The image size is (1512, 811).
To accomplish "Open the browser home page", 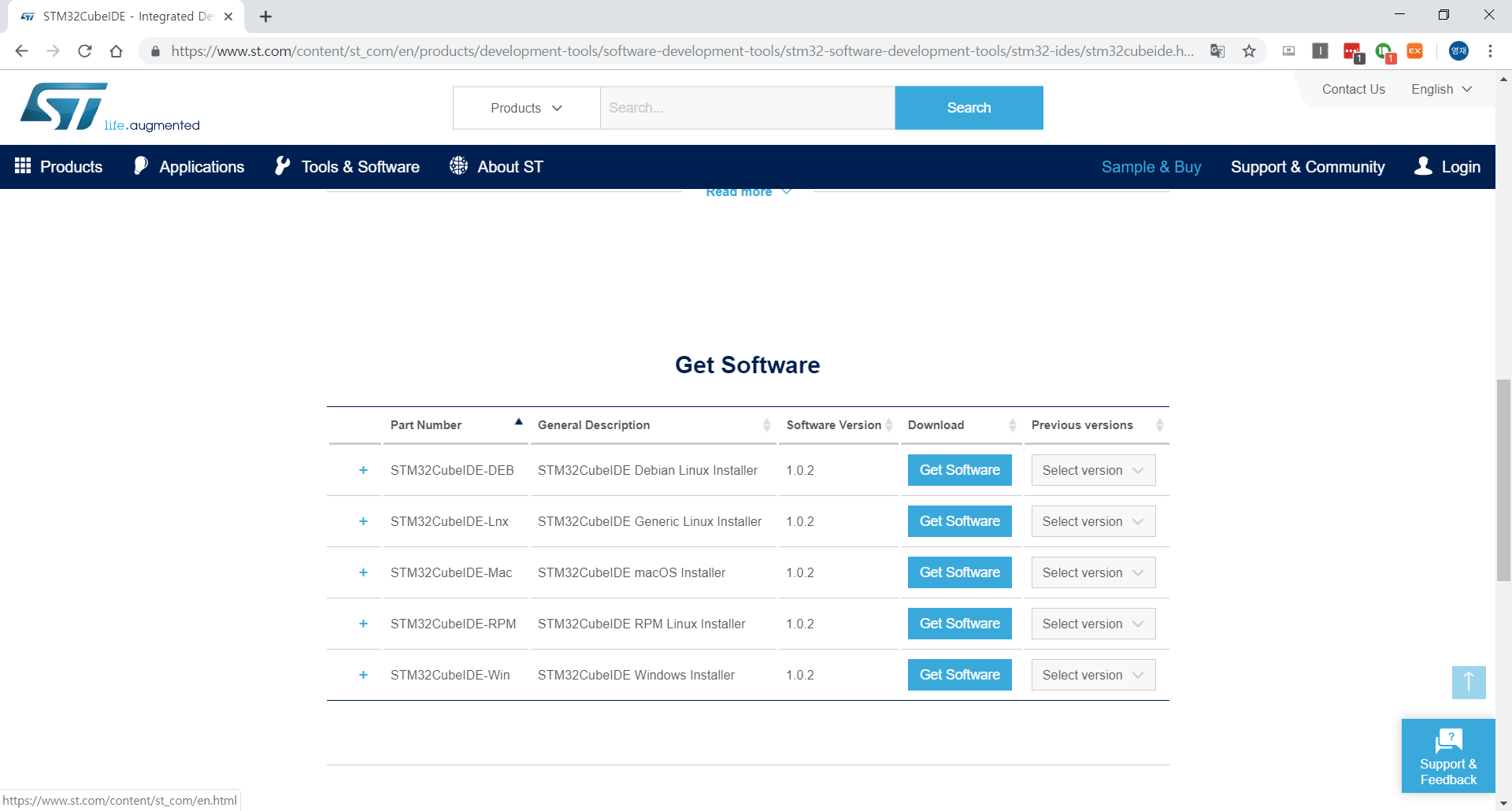I will click(116, 51).
